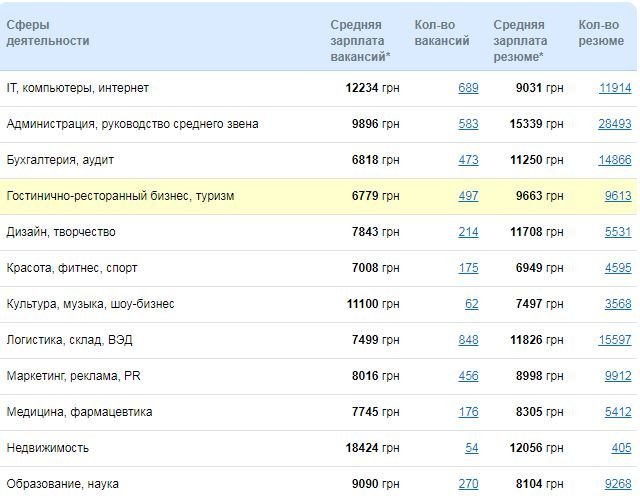
Task: Open the 62 vacancies link for Культура
Action: [x=472, y=304]
